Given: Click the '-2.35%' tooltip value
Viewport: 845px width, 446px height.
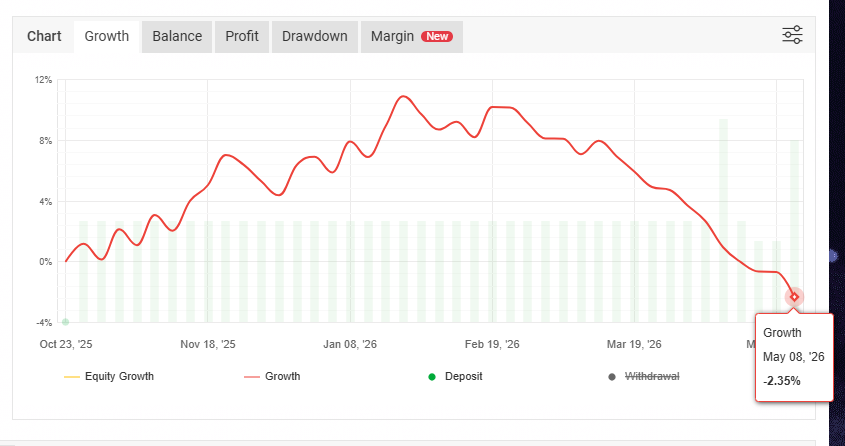Looking at the screenshot, I should click(x=782, y=381).
